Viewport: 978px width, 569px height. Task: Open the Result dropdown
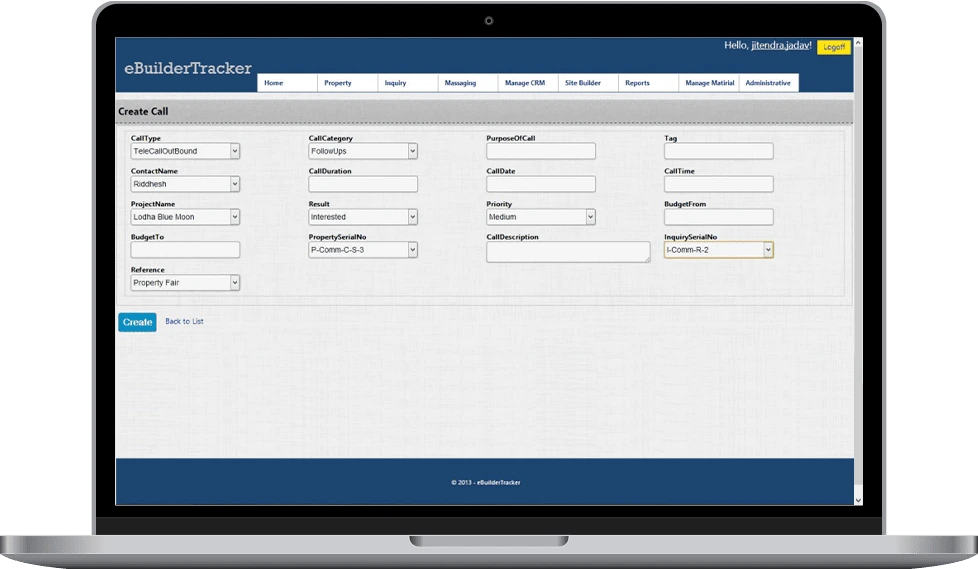tap(363, 217)
